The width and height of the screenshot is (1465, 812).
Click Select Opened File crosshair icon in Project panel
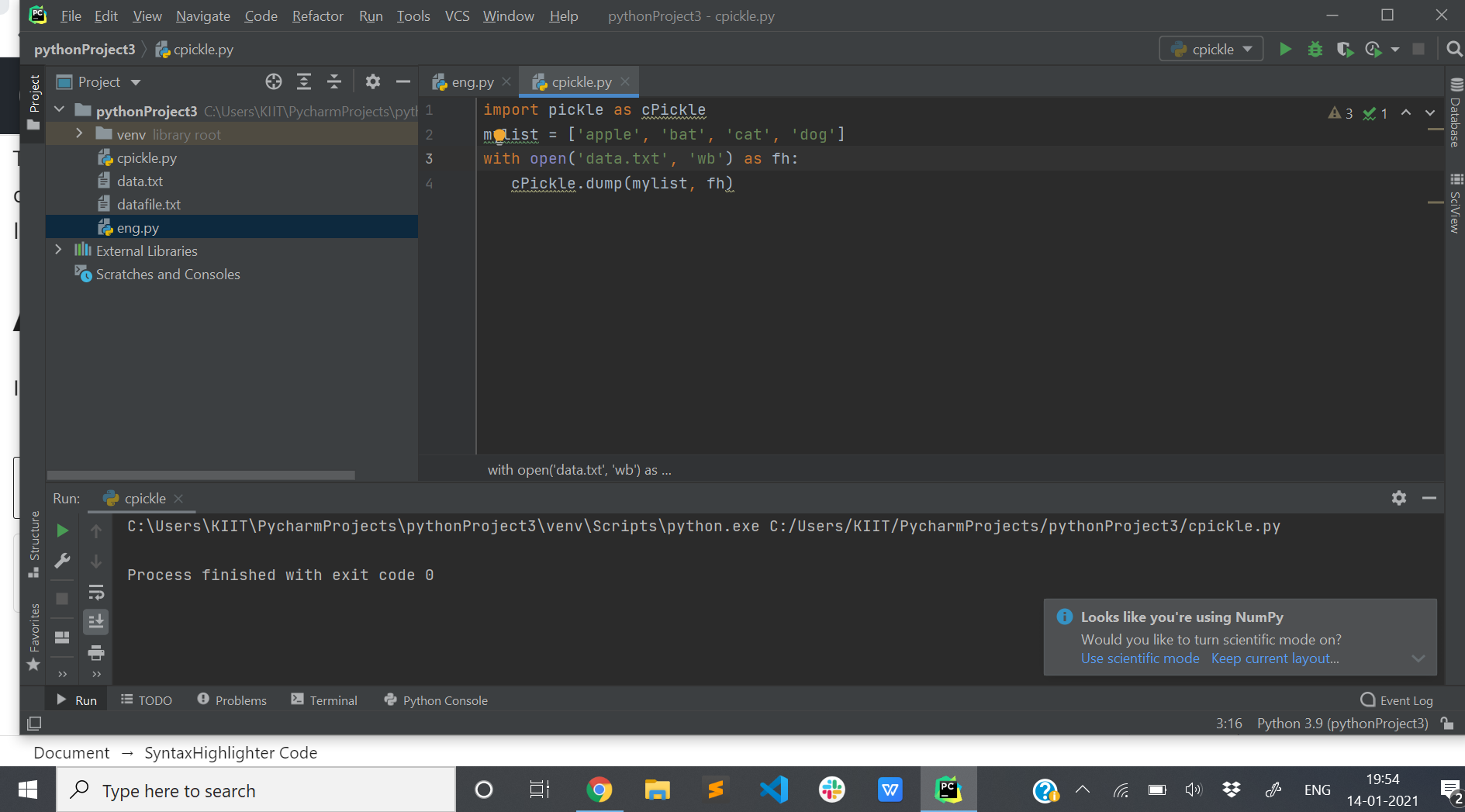pyautogui.click(x=273, y=81)
